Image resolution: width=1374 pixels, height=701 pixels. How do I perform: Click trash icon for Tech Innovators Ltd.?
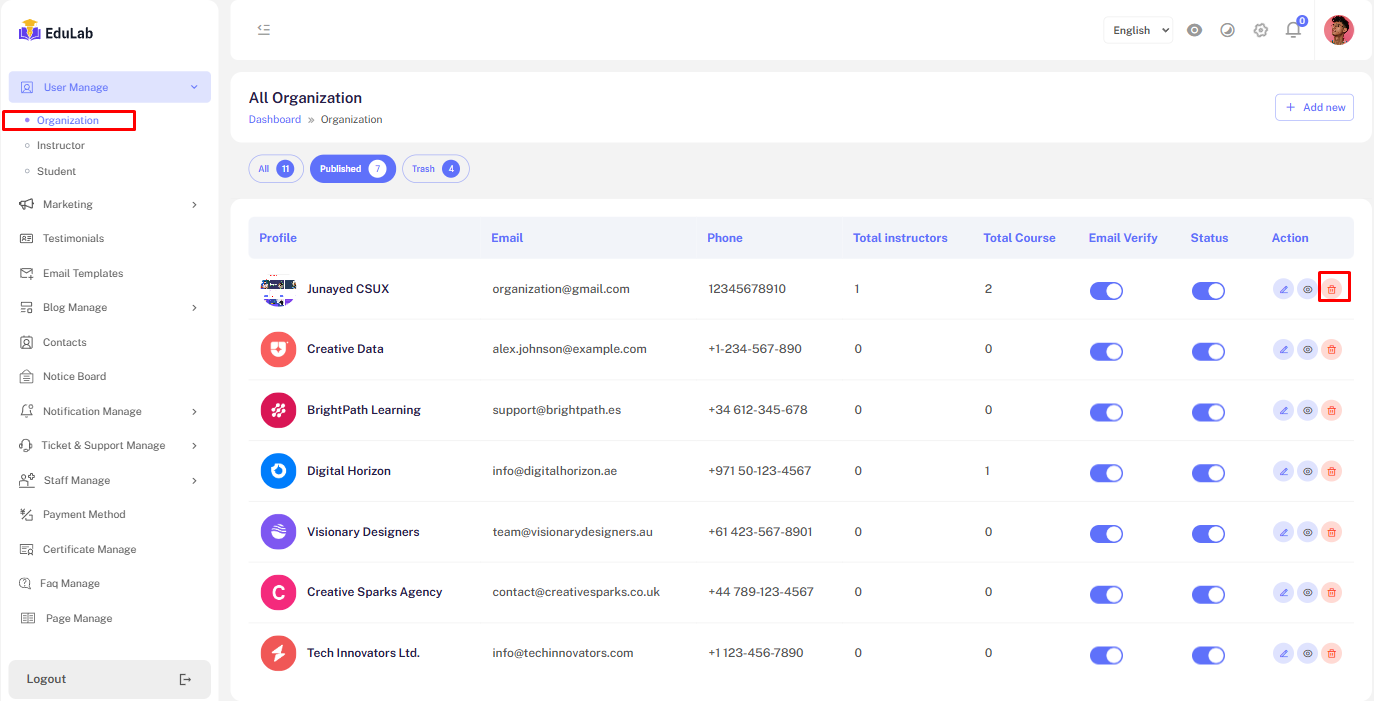[1331, 653]
